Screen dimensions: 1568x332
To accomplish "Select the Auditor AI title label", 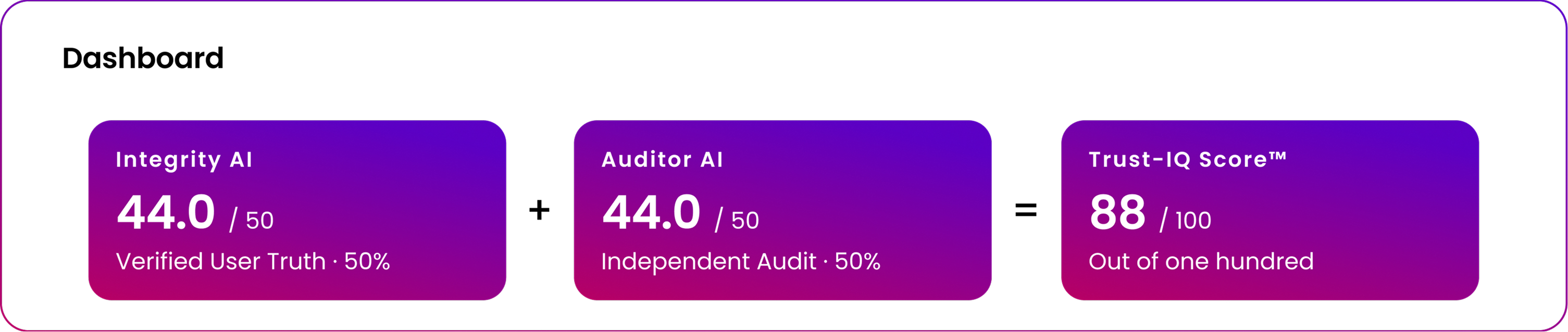I will point(662,160).
